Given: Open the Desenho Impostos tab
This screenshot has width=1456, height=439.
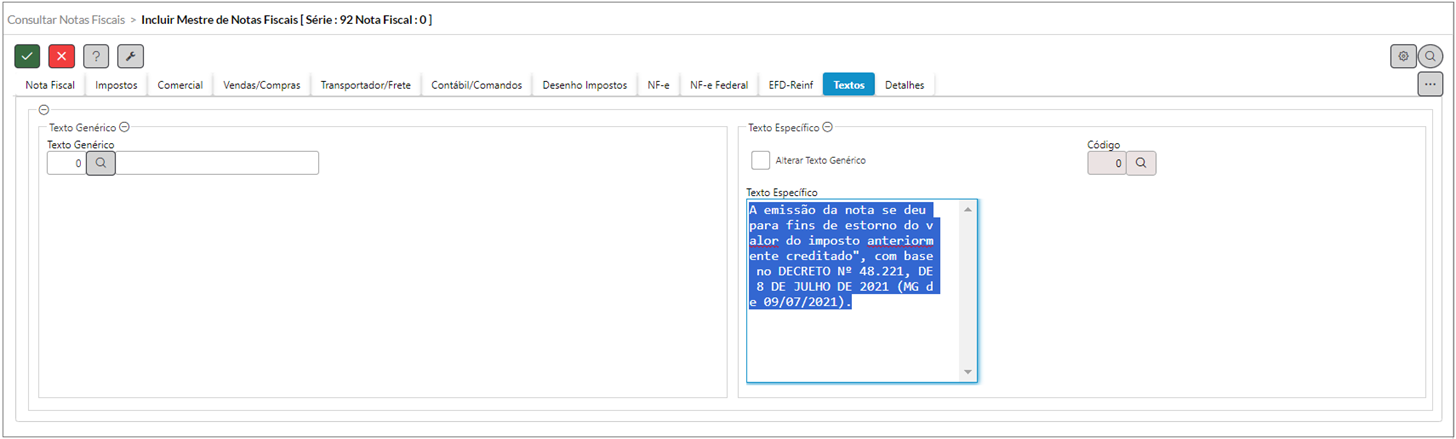Looking at the screenshot, I should [x=585, y=85].
